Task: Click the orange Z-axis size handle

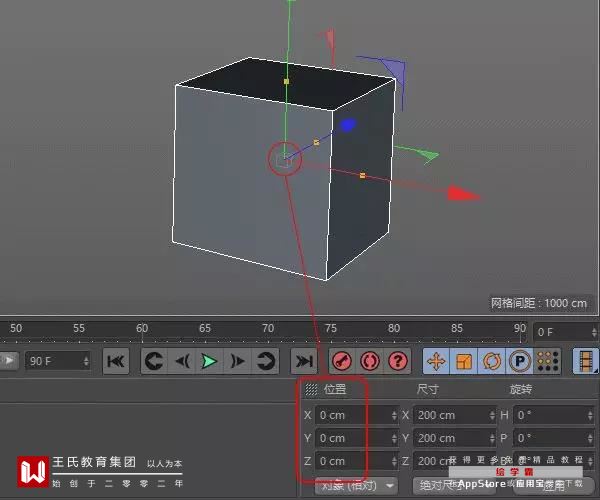Action: tap(316, 142)
